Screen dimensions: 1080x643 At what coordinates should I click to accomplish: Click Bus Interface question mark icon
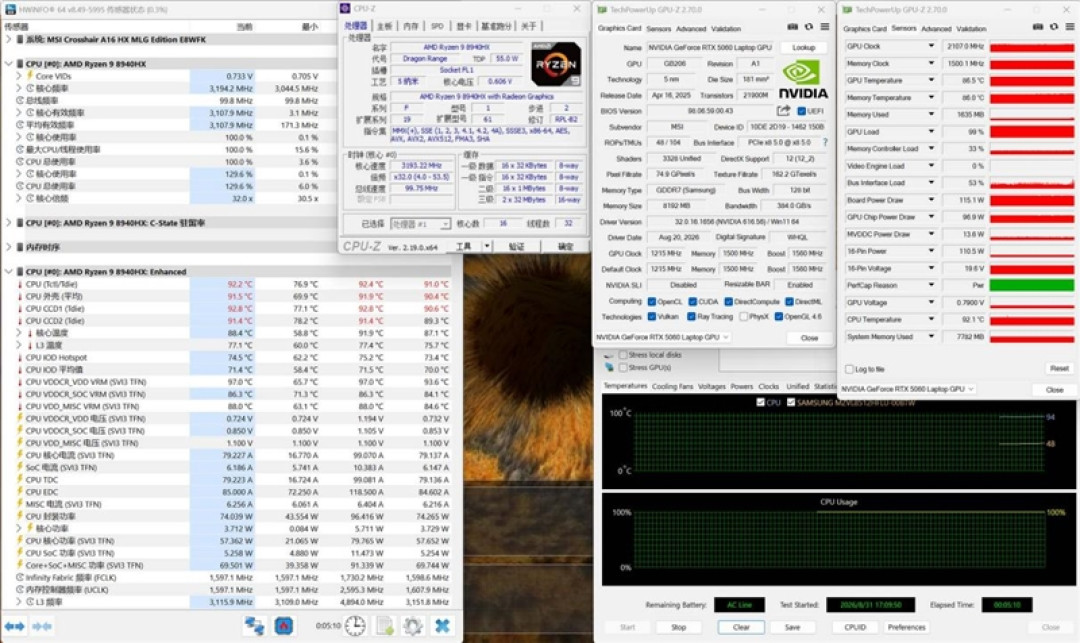[x=824, y=143]
